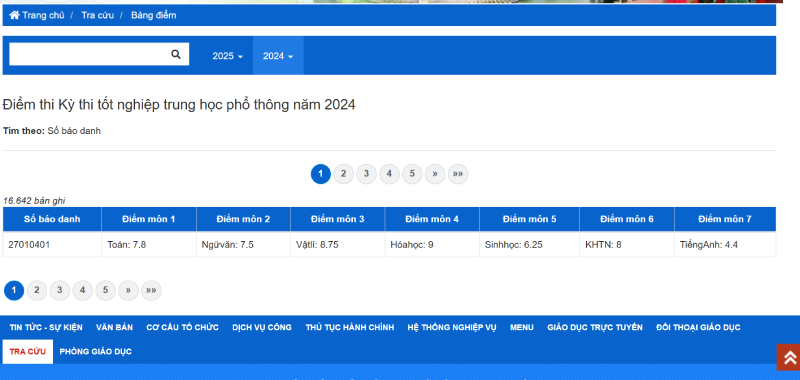Open PHÒNG GIÁO DỤC menu item

[x=95, y=351]
